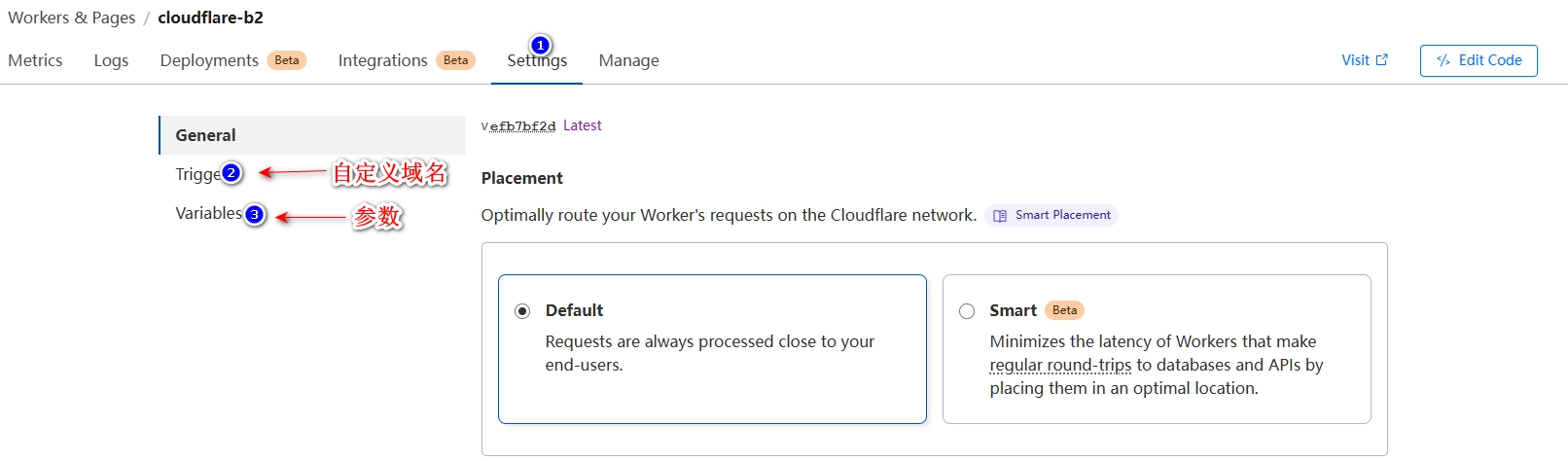Select the Default placement radio button
The width and height of the screenshot is (1568, 461).
pyautogui.click(x=522, y=311)
